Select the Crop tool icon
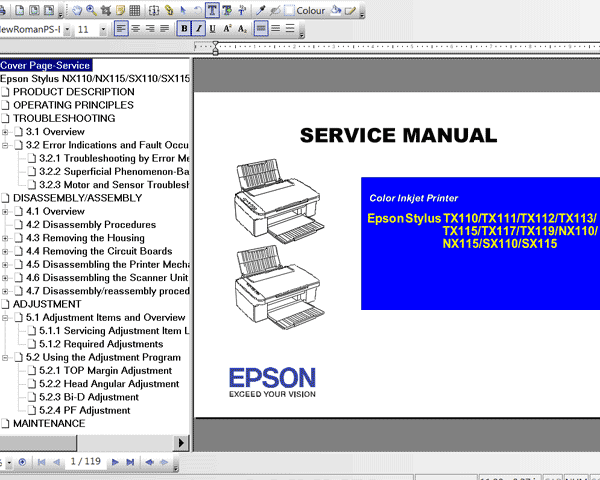Viewport: 600px width, 480px height. coord(106,10)
